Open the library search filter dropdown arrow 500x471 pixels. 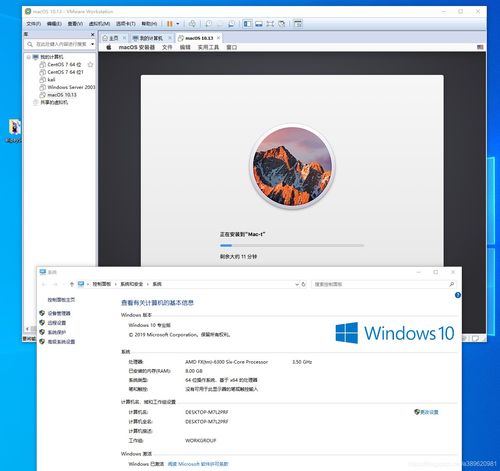pyautogui.click(x=92, y=44)
